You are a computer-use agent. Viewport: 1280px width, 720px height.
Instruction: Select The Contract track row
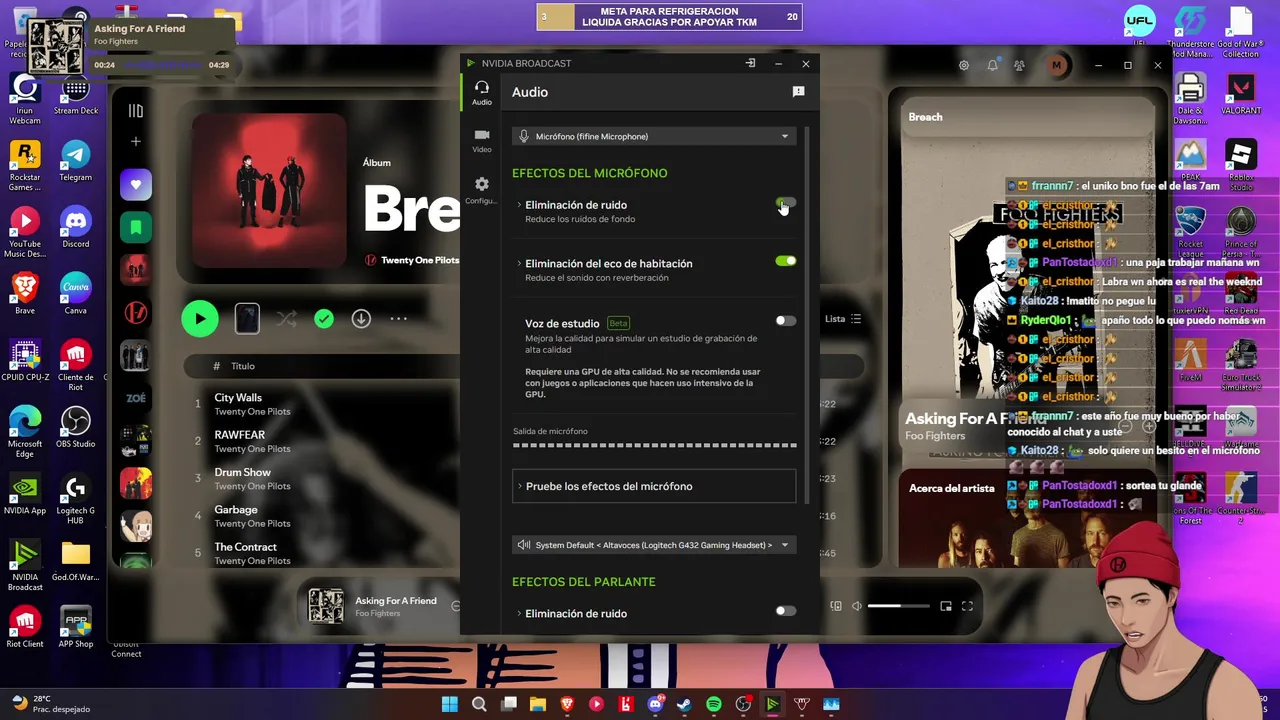click(x=320, y=553)
